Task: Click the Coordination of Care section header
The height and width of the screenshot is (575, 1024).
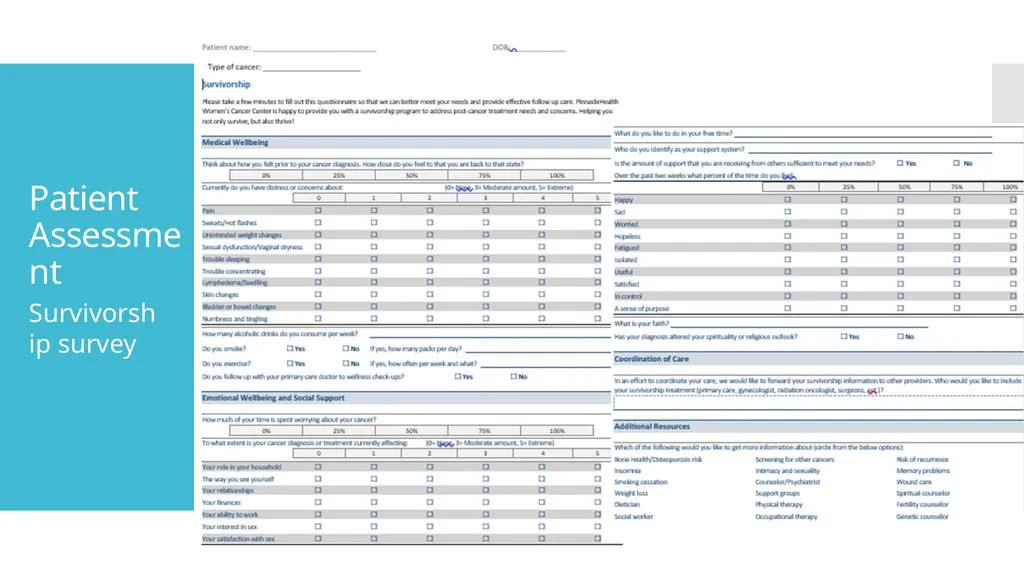Action: 818,359
